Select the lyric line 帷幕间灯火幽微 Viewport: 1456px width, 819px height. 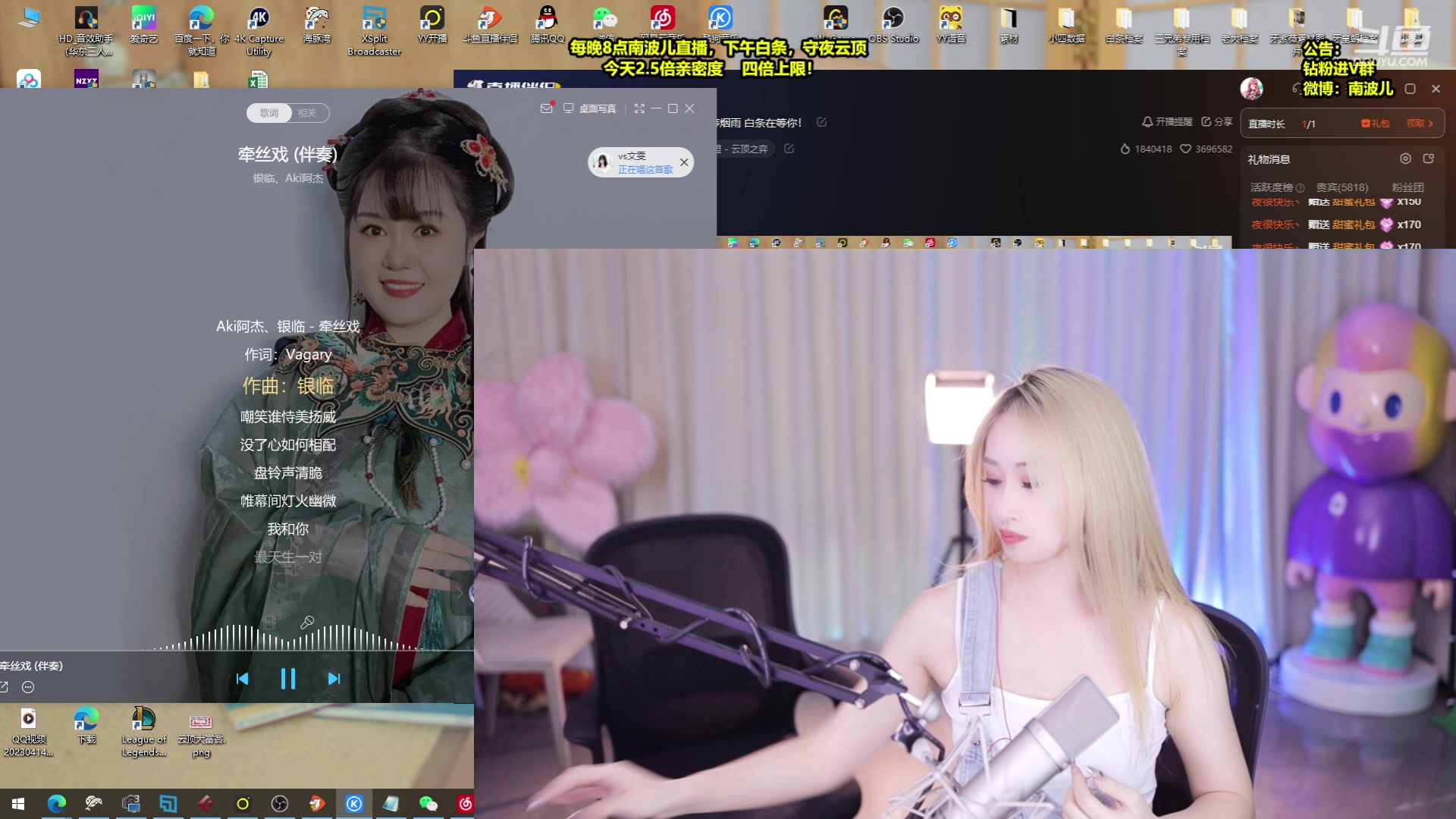(x=288, y=500)
